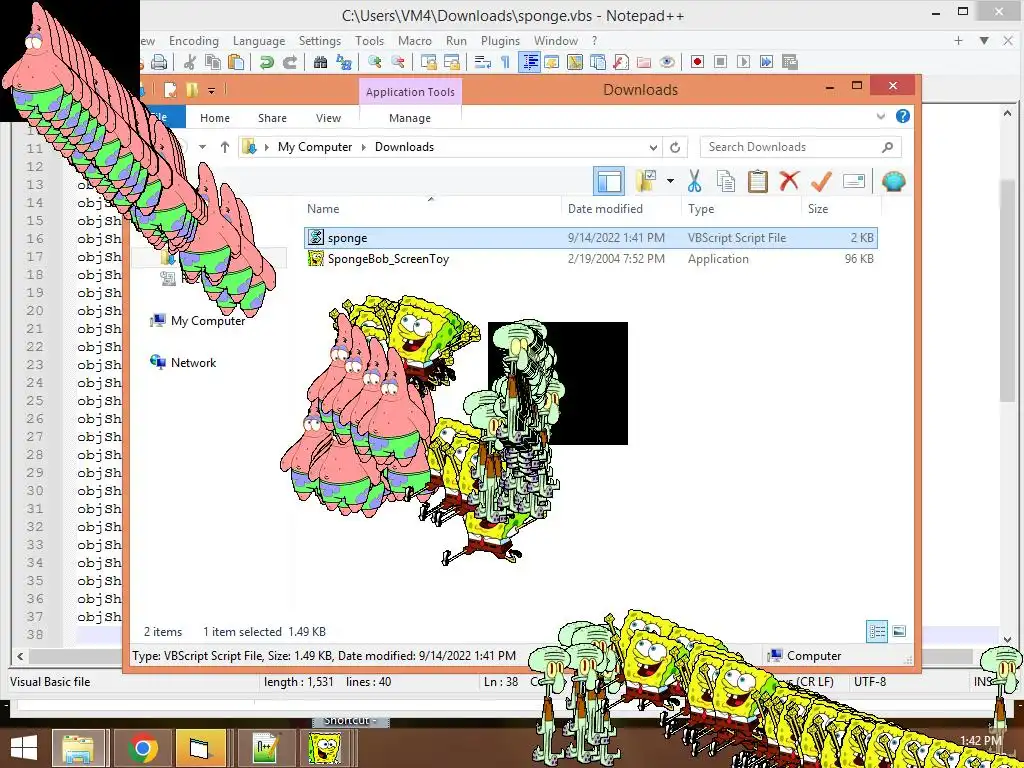This screenshot has width=1024, height=768.
Task: Switch to the View ribbon tab in Explorer
Action: 328,118
